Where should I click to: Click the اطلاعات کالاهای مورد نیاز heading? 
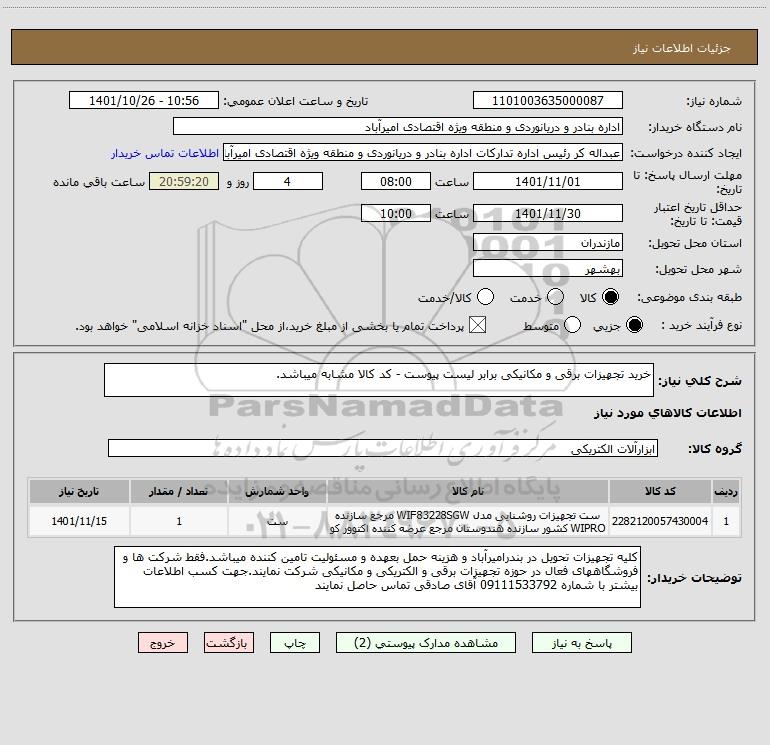coord(668,413)
